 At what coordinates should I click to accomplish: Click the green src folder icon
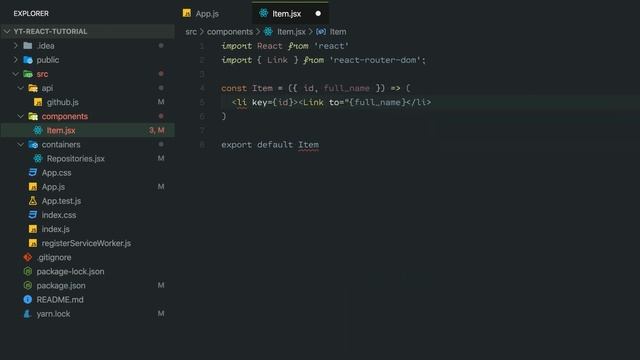point(28,74)
